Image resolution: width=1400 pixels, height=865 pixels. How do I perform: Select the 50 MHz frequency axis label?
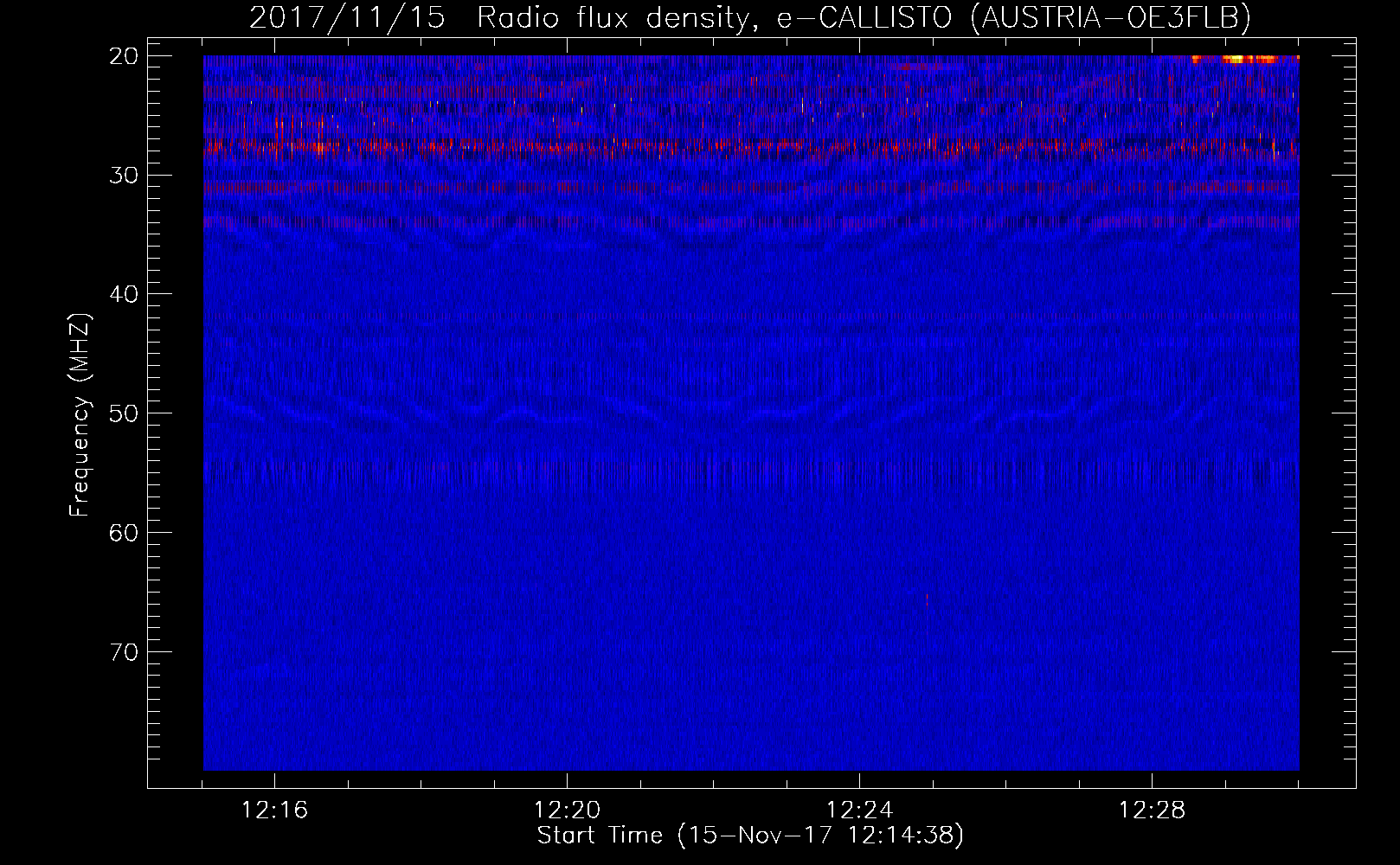pos(125,413)
